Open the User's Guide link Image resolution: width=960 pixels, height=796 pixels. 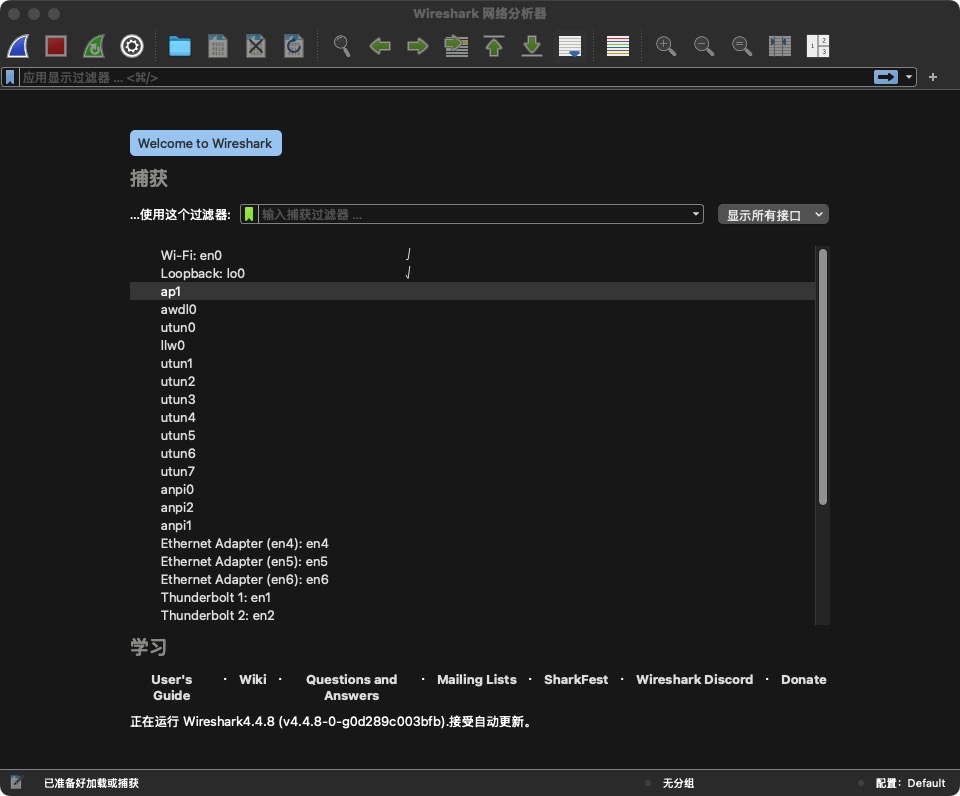[x=171, y=687]
